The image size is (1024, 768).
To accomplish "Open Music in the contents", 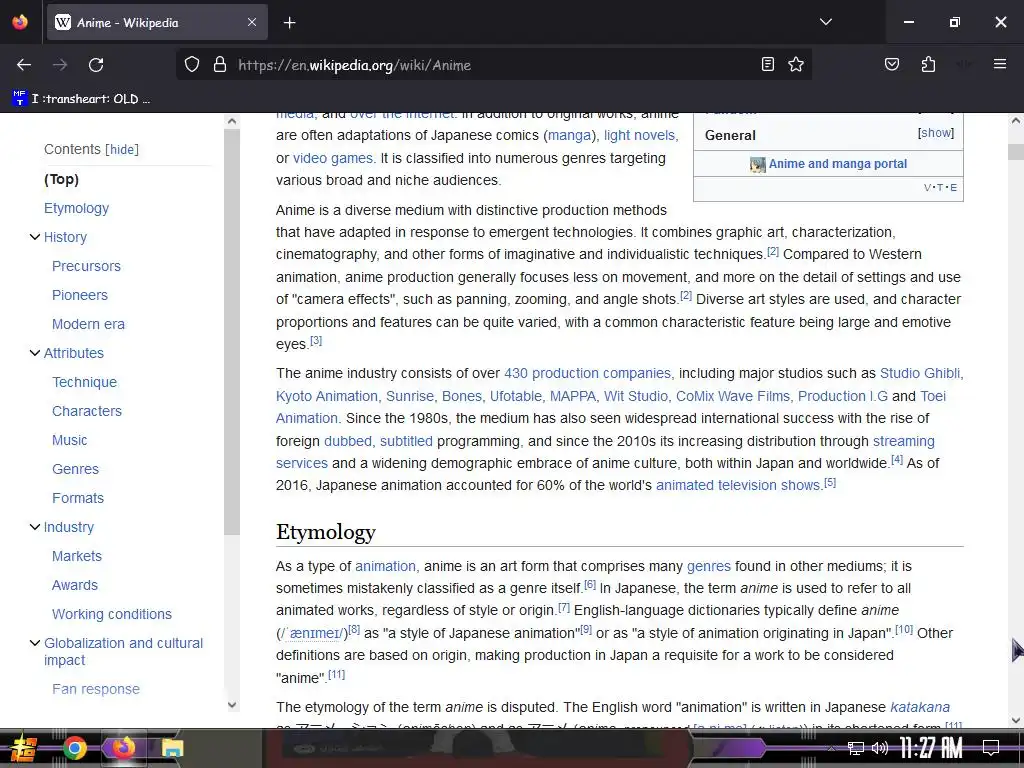I will point(69,440).
